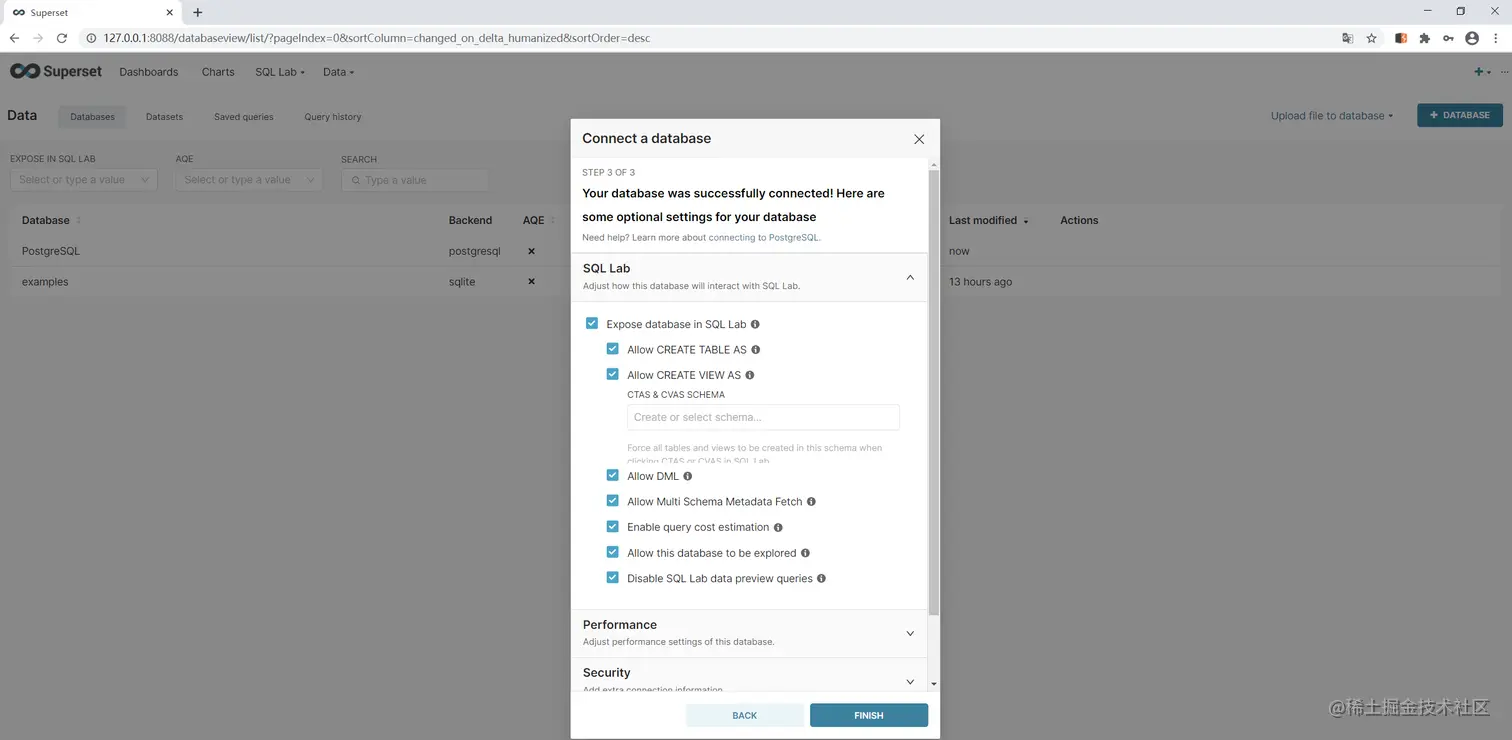The width and height of the screenshot is (1512, 740).
Task: Toggle Allow Multi Schema Metadata Fetch checkbox
Action: (x=613, y=501)
